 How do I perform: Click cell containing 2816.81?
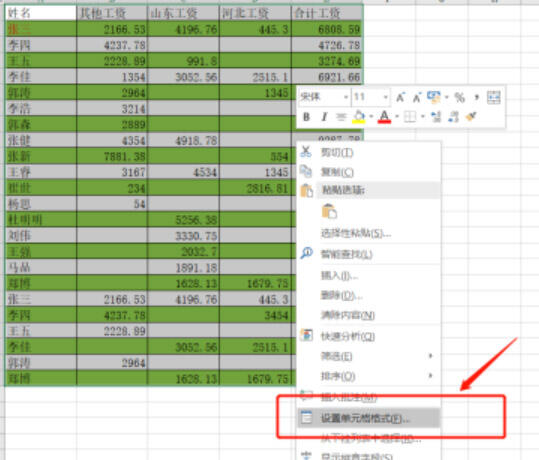(x=255, y=188)
